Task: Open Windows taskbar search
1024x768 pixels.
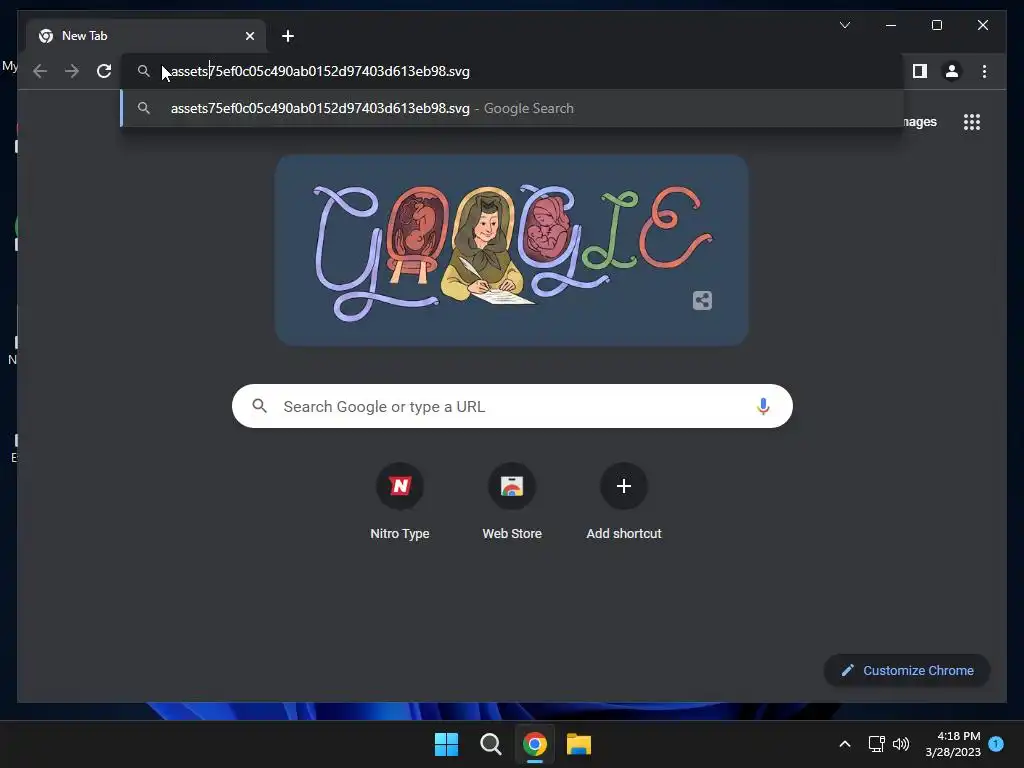Action: coord(490,744)
